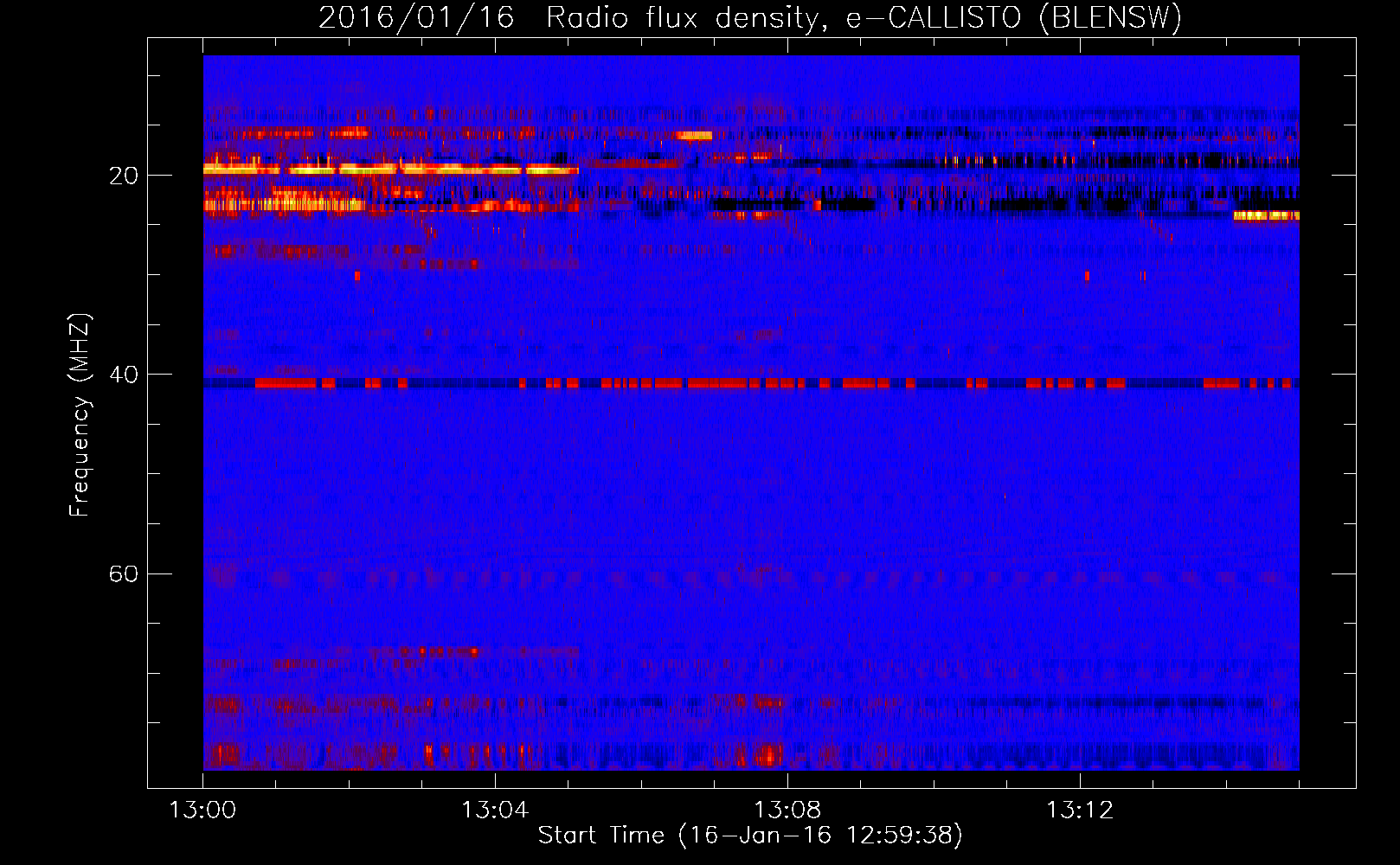Screen dimensions: 1400x865
Task: Select the 'e-CALLISTO (BLENSW)' station label
Action: pos(1014,17)
